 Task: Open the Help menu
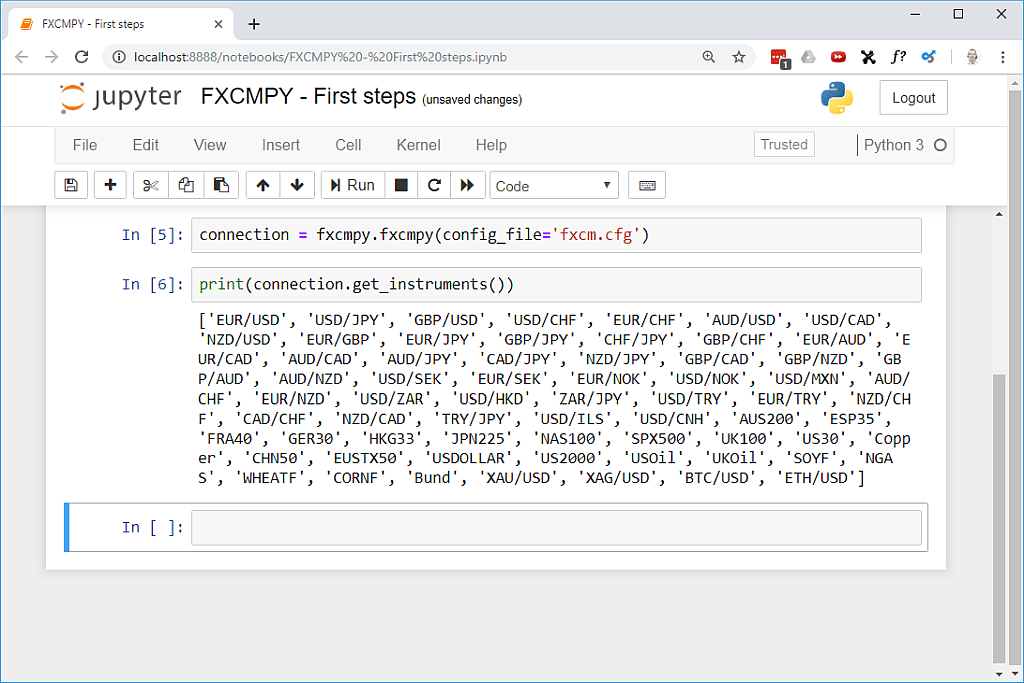tap(491, 145)
